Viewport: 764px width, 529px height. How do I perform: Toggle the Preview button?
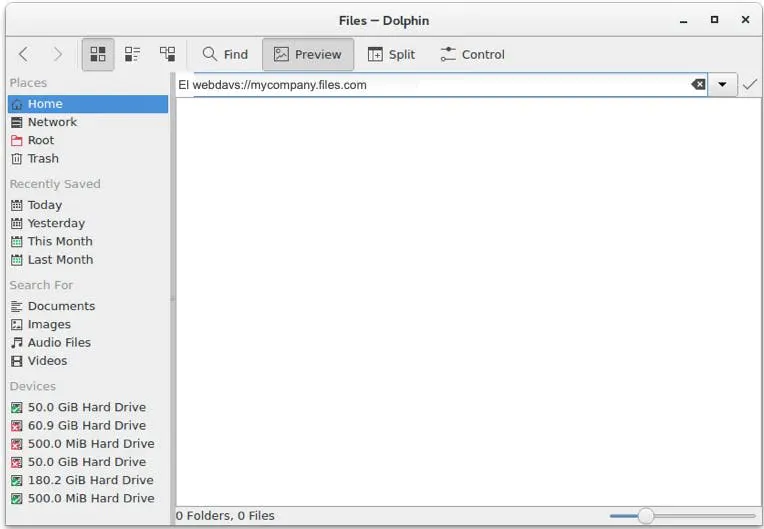[308, 54]
